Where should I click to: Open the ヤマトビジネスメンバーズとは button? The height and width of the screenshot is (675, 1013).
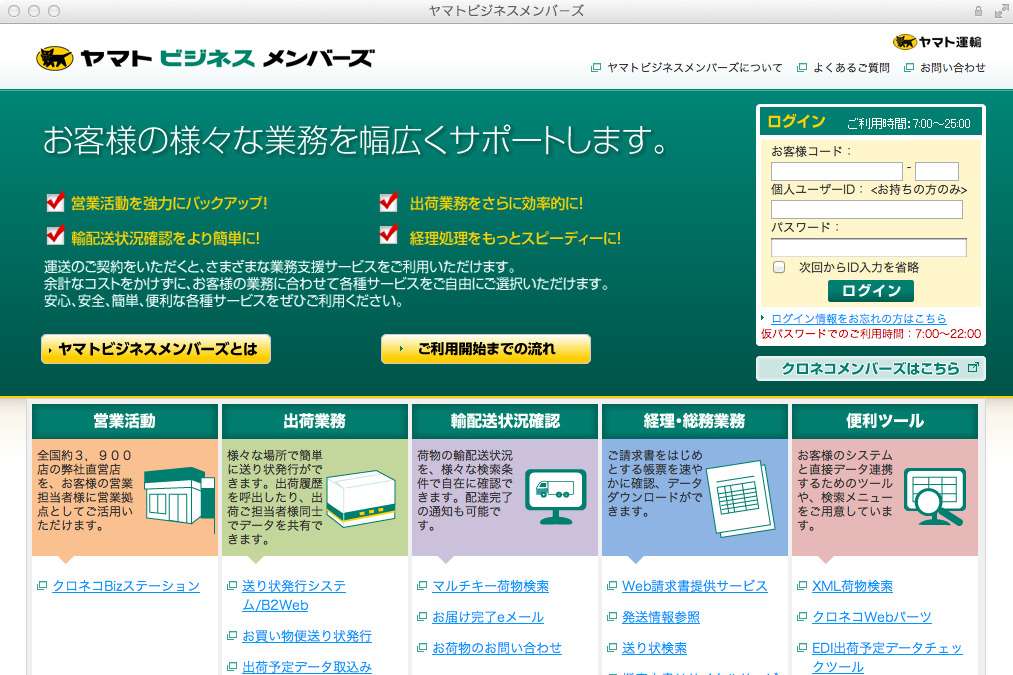tap(156, 349)
